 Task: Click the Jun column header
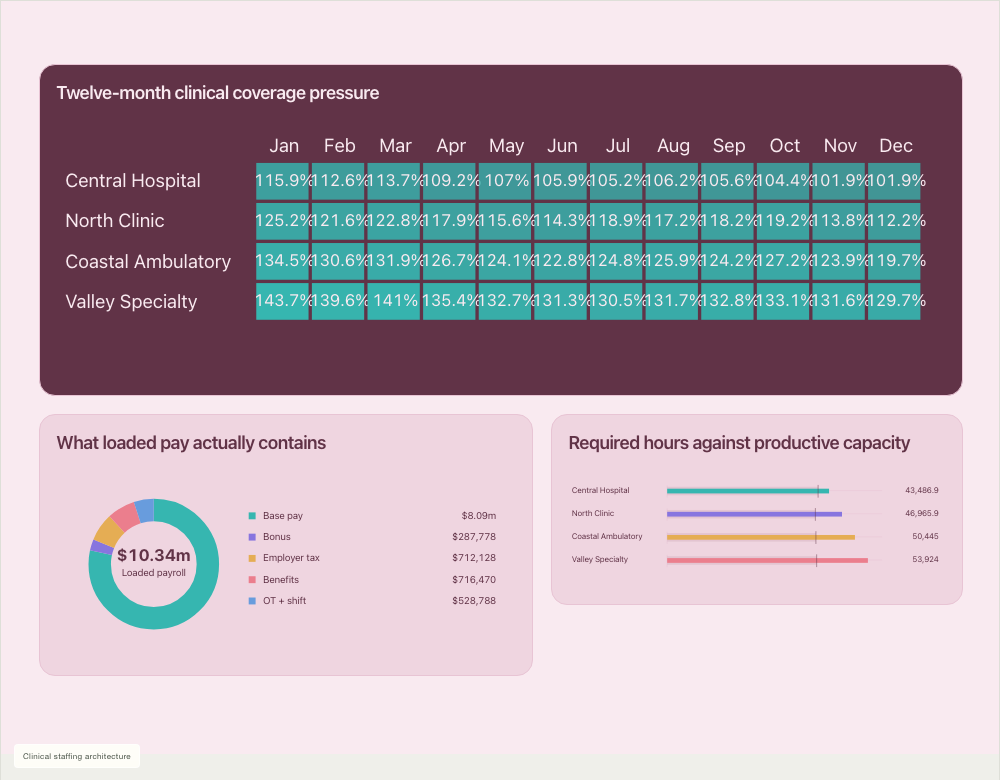pyautogui.click(x=562, y=146)
